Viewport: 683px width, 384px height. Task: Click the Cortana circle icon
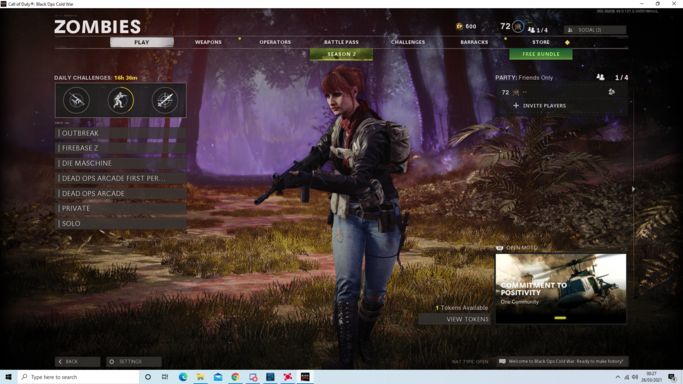coord(148,377)
